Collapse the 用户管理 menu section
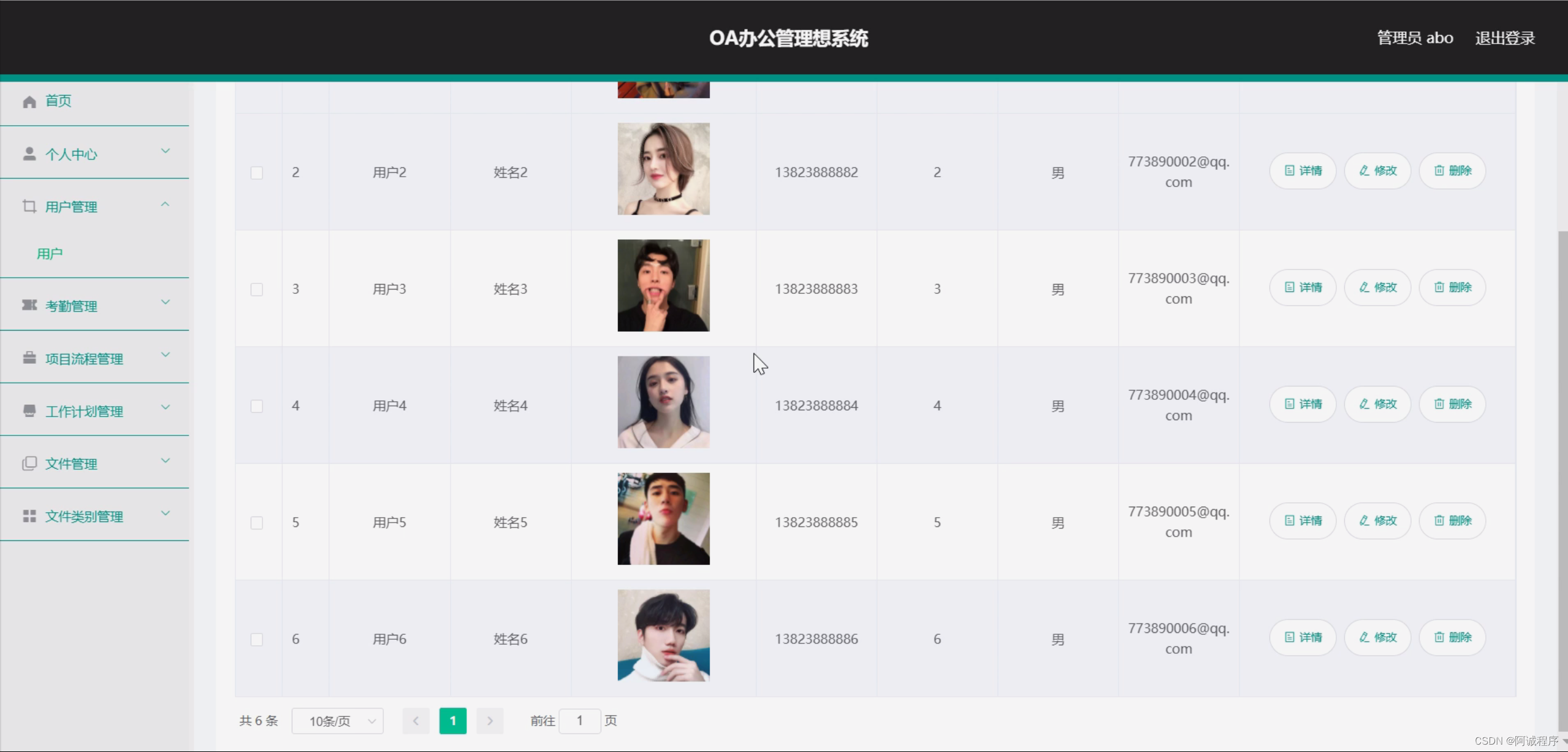Image resolution: width=1568 pixels, height=752 pixels. (x=165, y=204)
